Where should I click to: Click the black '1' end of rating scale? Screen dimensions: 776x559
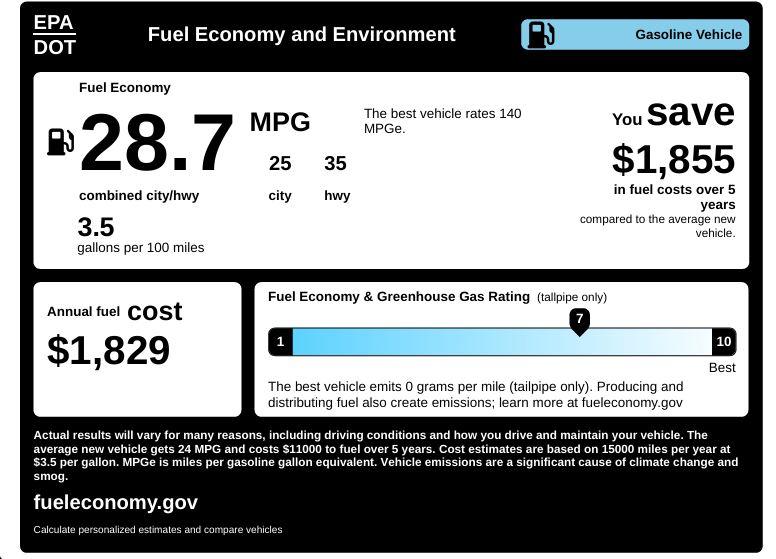pos(281,342)
